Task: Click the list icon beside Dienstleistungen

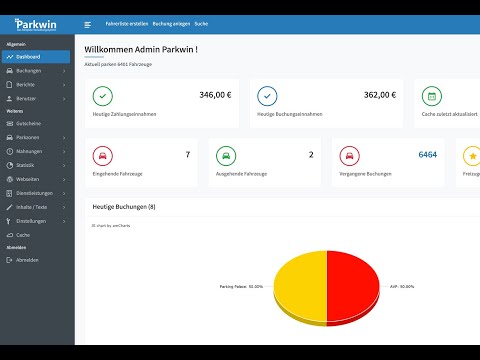Action: (10, 193)
